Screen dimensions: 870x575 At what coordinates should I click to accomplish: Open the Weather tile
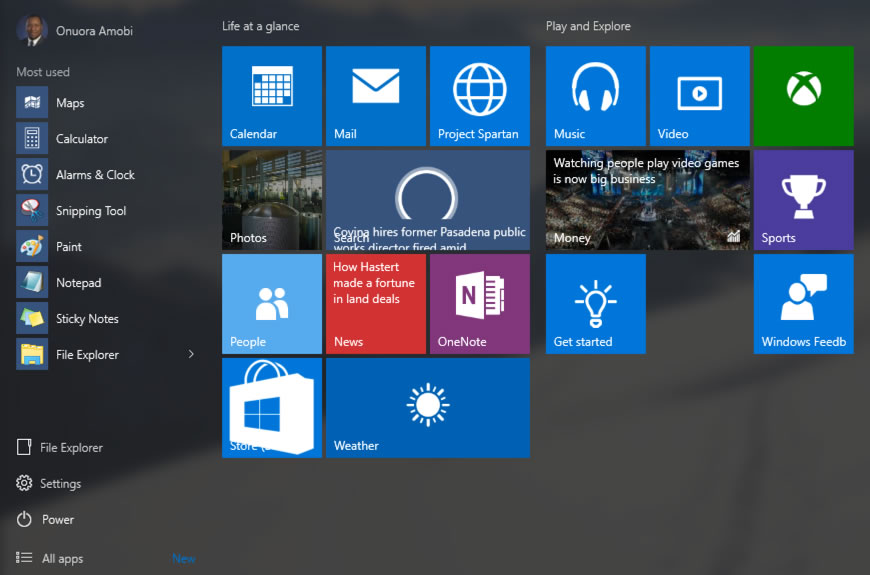click(428, 408)
